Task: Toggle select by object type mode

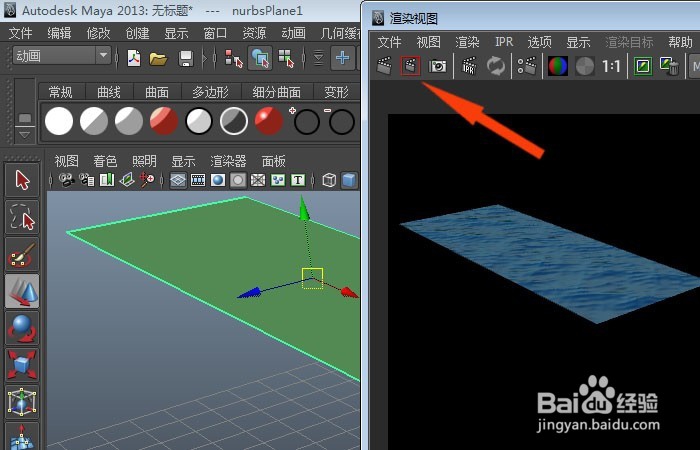Action: (x=260, y=58)
